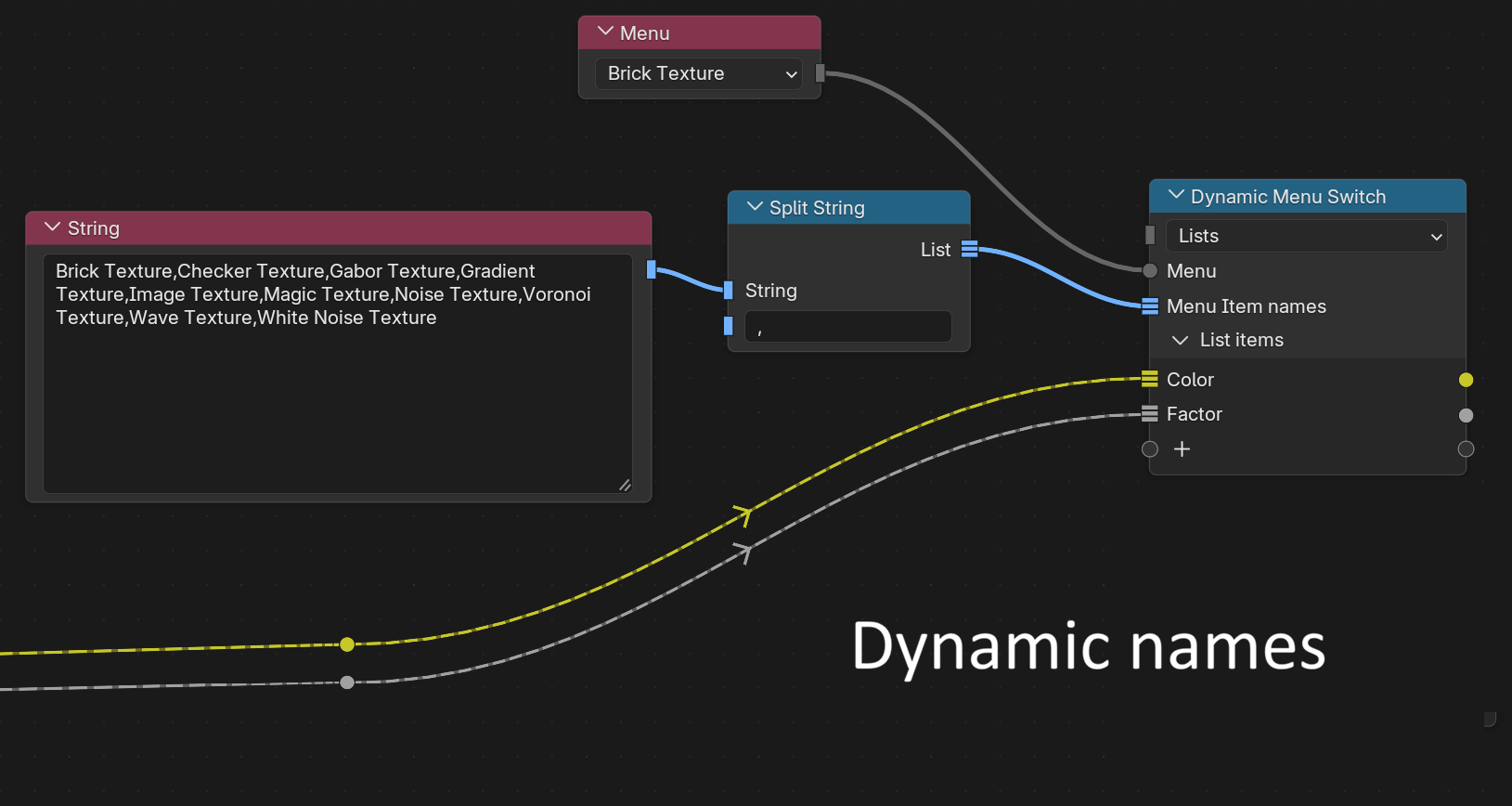Open the Brick Texture dropdown in Menu node
The height and width of the screenshot is (806, 1512).
point(699,73)
